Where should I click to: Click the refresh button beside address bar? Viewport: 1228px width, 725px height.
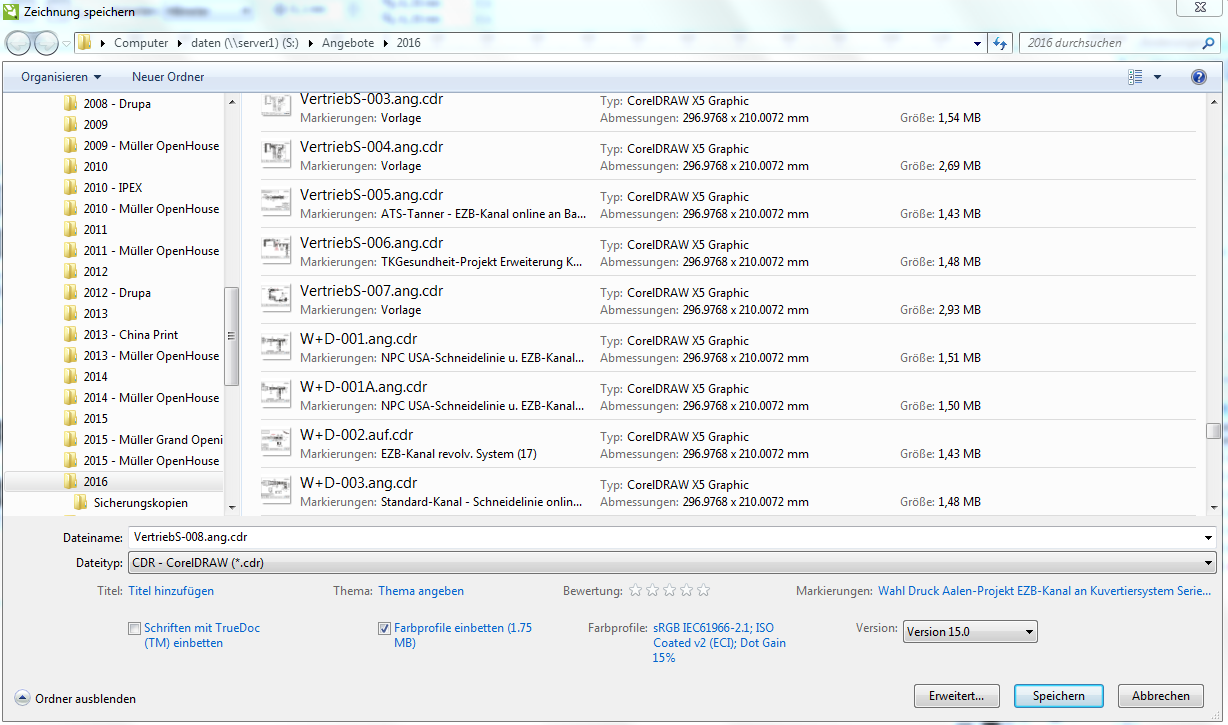(x=999, y=43)
